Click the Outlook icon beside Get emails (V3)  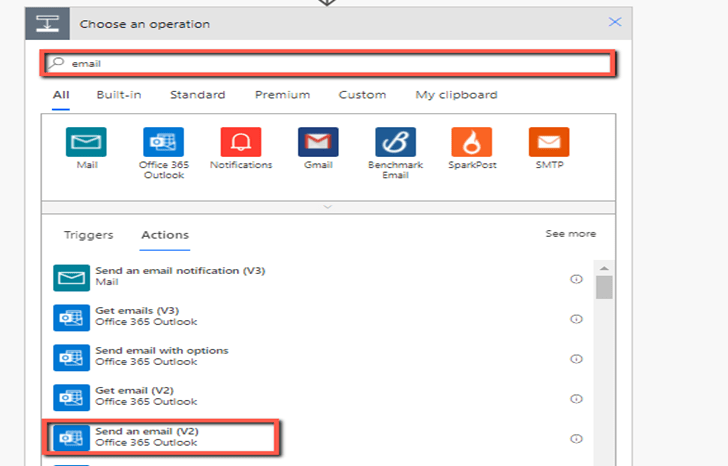coord(72,318)
